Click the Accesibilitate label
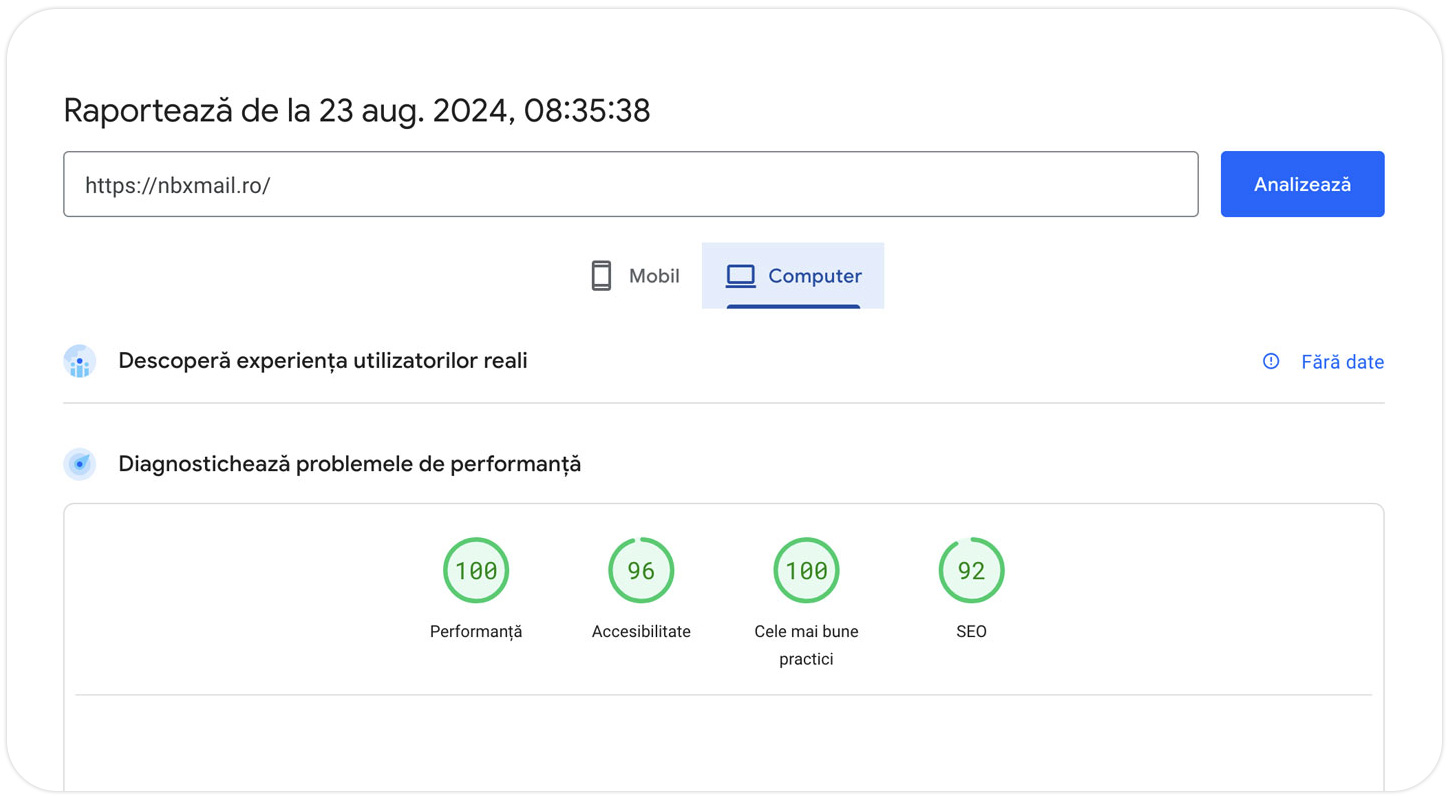The height and width of the screenshot is (800, 1450). tap(641, 632)
